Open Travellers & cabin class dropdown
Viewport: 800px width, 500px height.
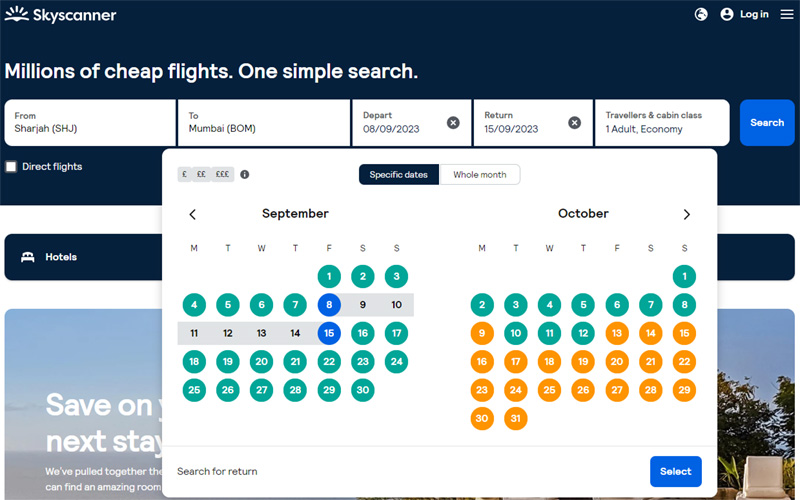pos(663,122)
